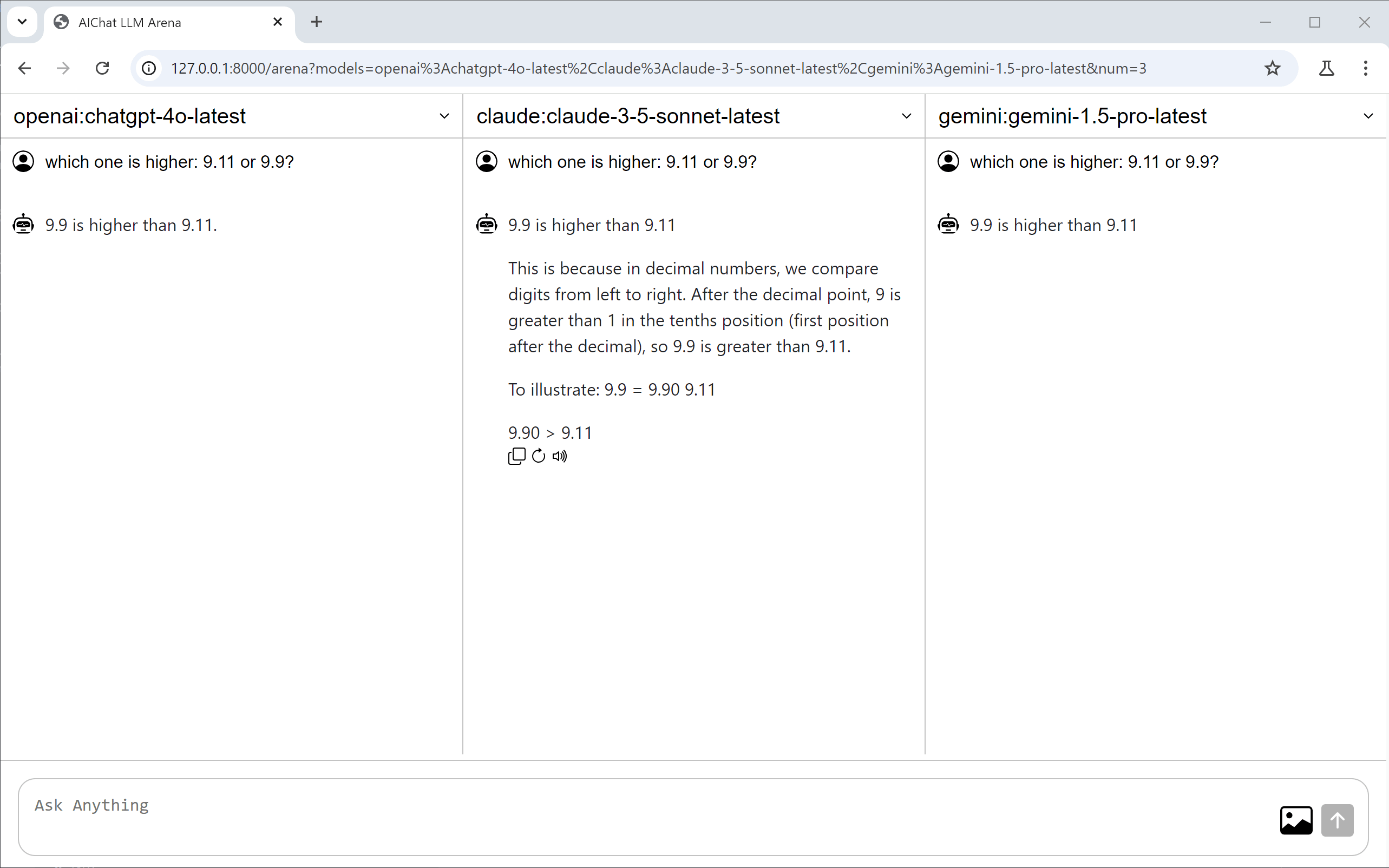Regenerate Claude's response
The height and width of the screenshot is (868, 1389).
tap(538, 456)
